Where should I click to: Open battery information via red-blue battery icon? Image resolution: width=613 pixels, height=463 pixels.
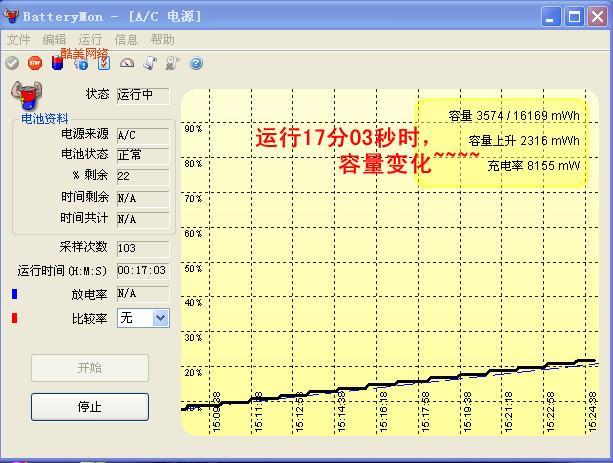(57, 63)
